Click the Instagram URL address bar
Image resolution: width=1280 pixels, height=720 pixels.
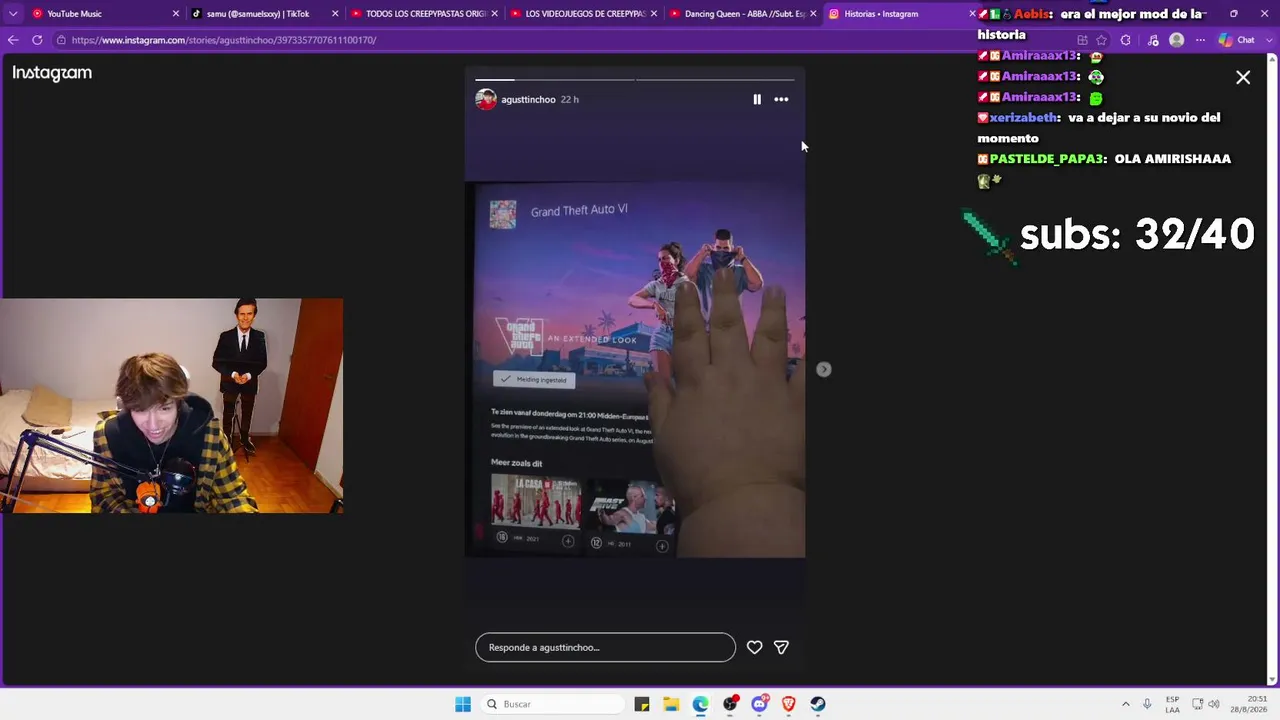[x=560, y=40]
